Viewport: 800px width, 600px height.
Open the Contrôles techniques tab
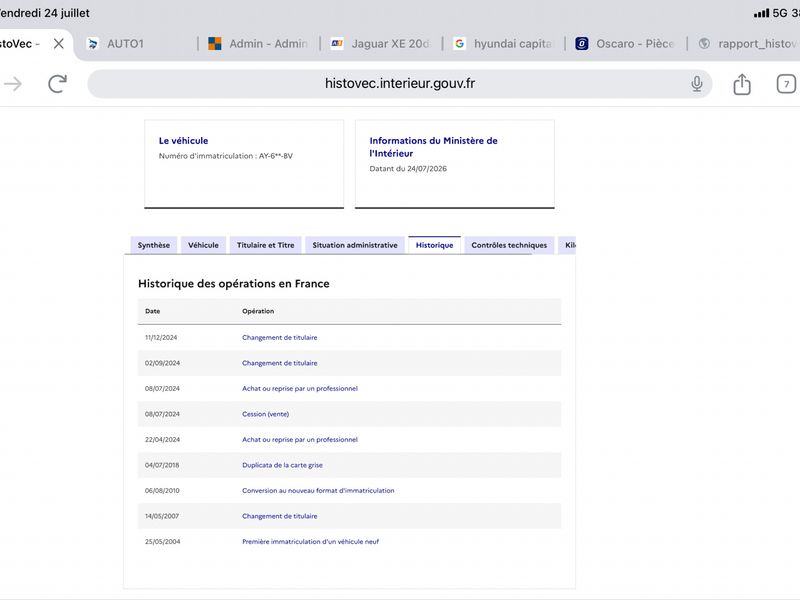pos(509,245)
